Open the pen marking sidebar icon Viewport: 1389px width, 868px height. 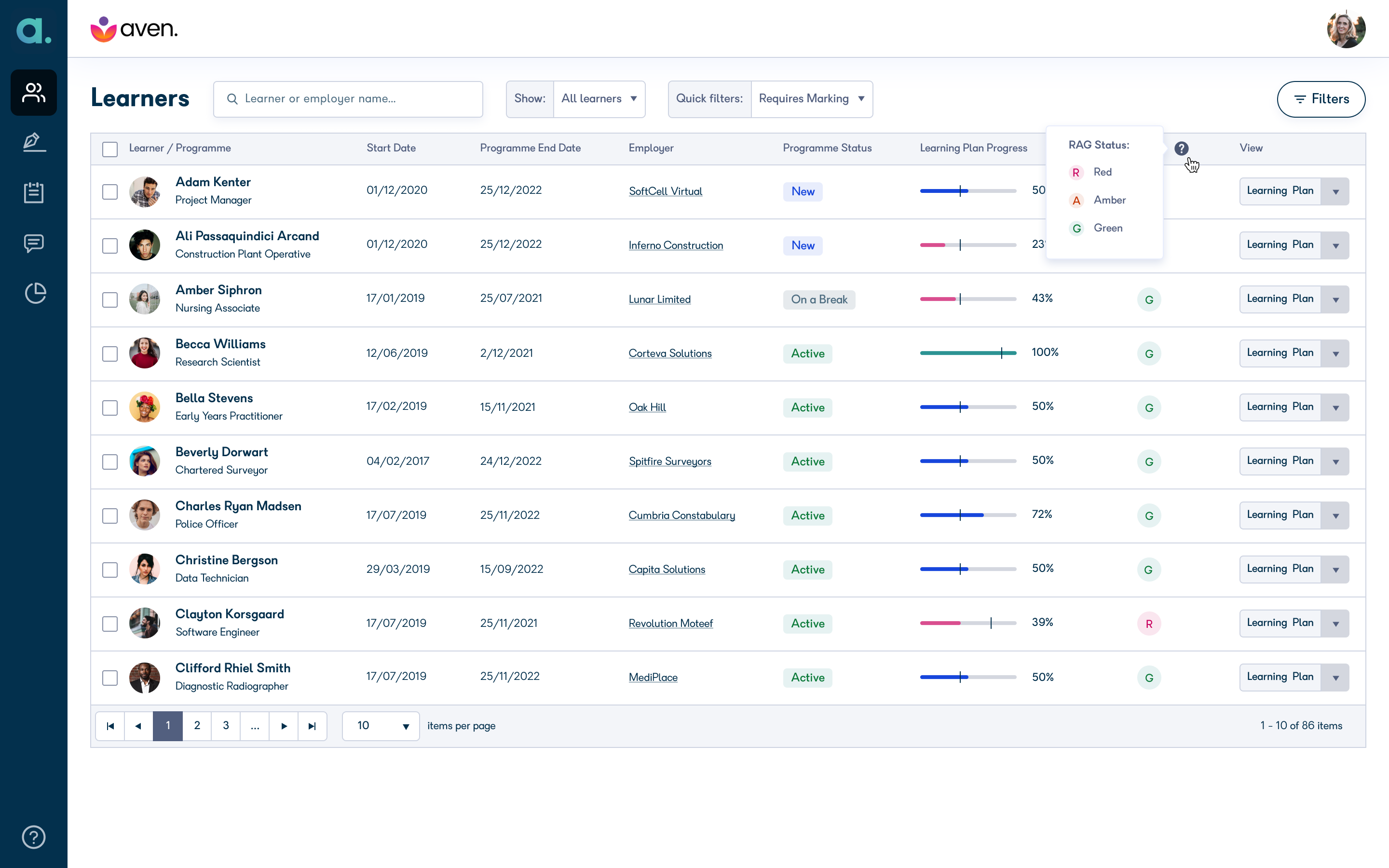pos(34,142)
